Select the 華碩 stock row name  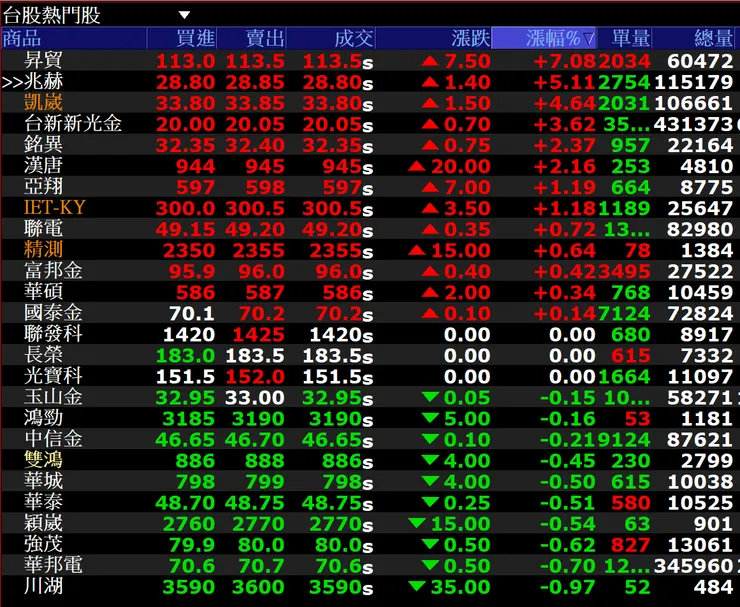point(43,292)
